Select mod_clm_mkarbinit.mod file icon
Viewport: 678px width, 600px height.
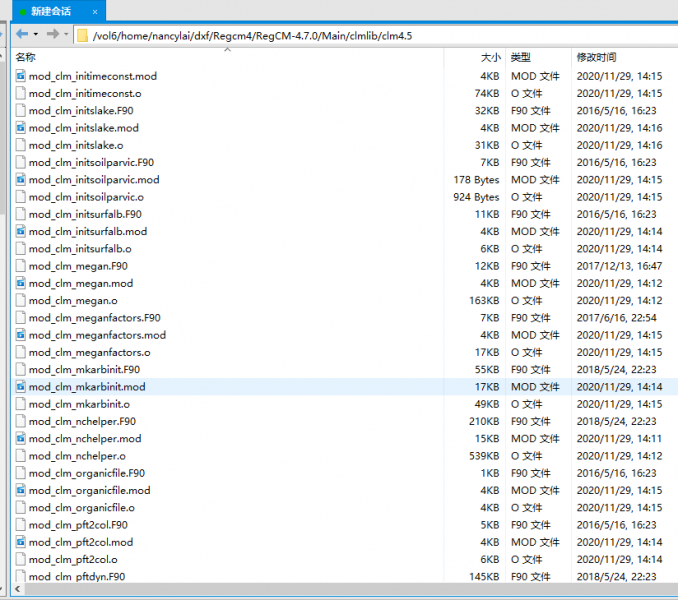pos(21,387)
